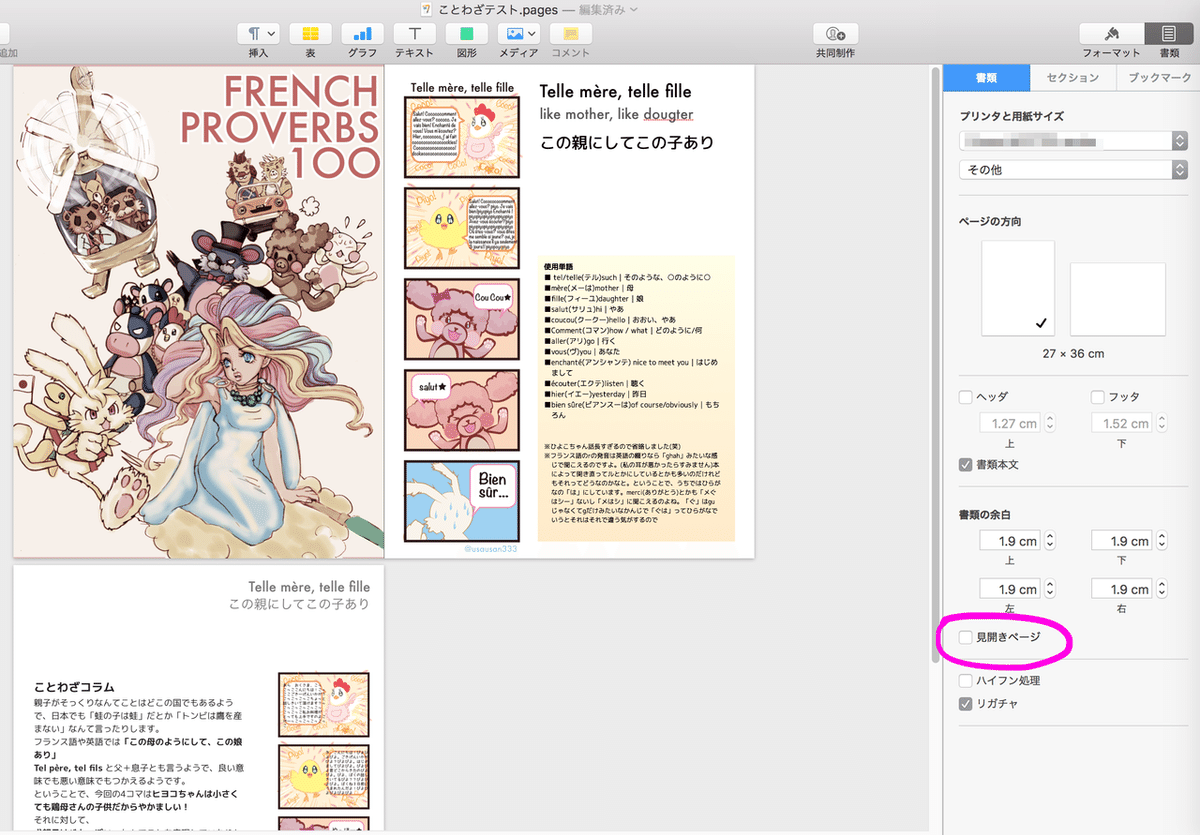Add a chart using the グラフ icon
This screenshot has width=1200, height=835.
point(362,33)
